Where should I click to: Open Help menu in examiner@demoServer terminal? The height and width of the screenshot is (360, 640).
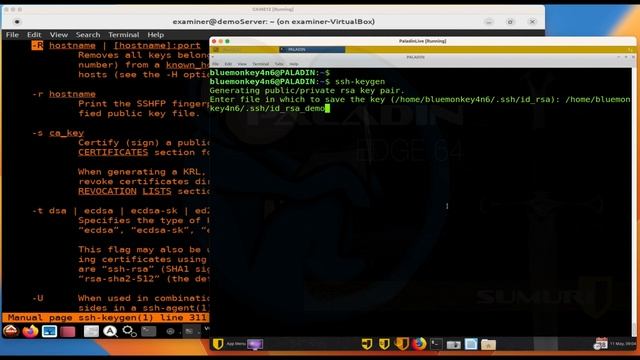point(156,35)
